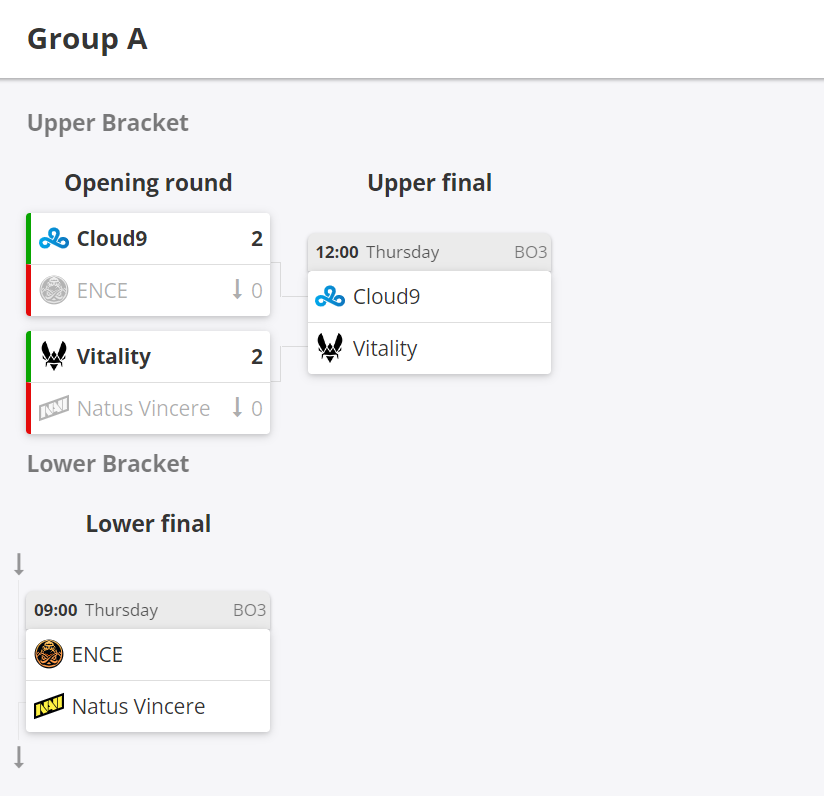
Task: Click the greyed Natus Vincere logo in opening round
Action: coord(54,408)
